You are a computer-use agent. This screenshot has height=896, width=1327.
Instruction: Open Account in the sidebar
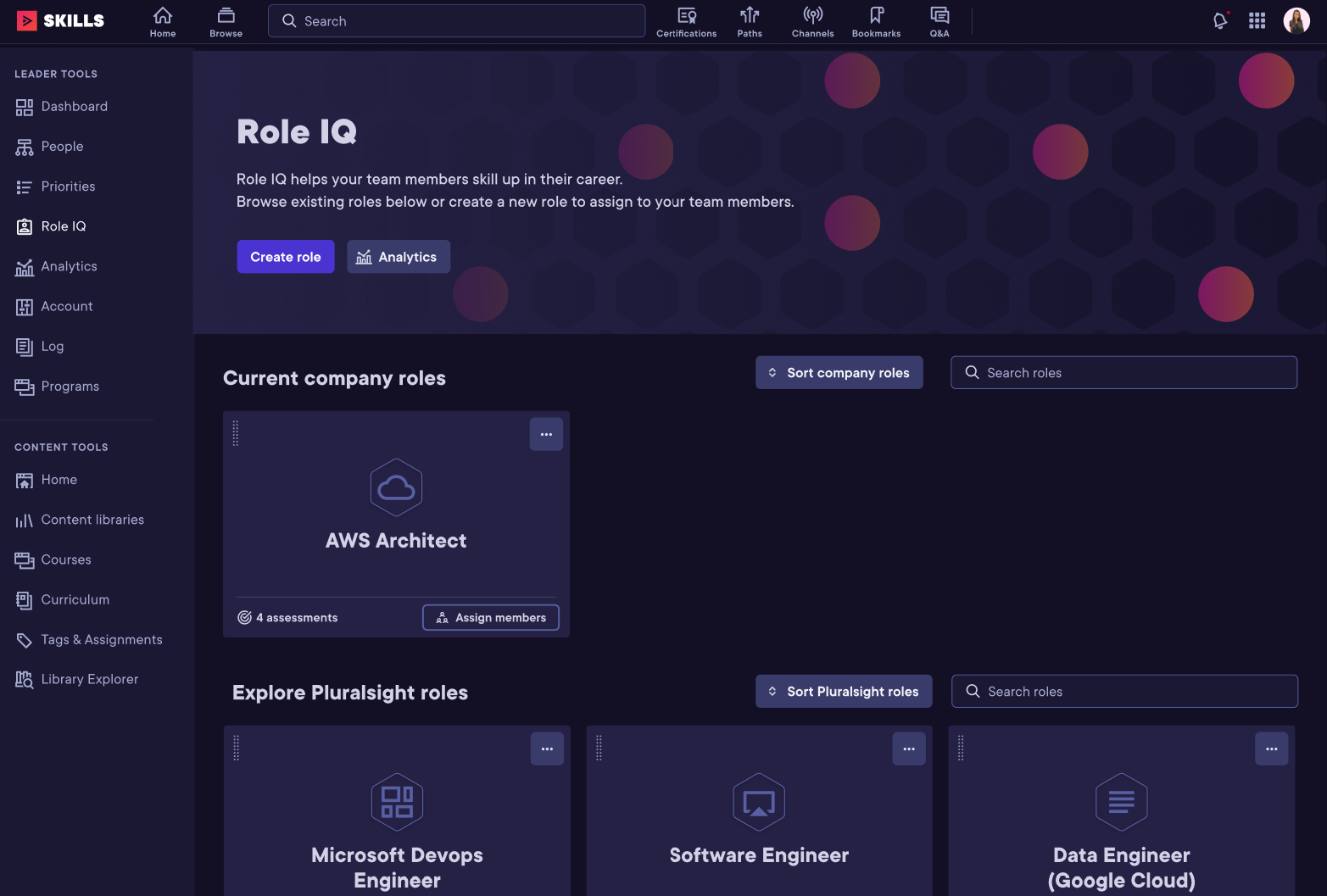coord(53,306)
